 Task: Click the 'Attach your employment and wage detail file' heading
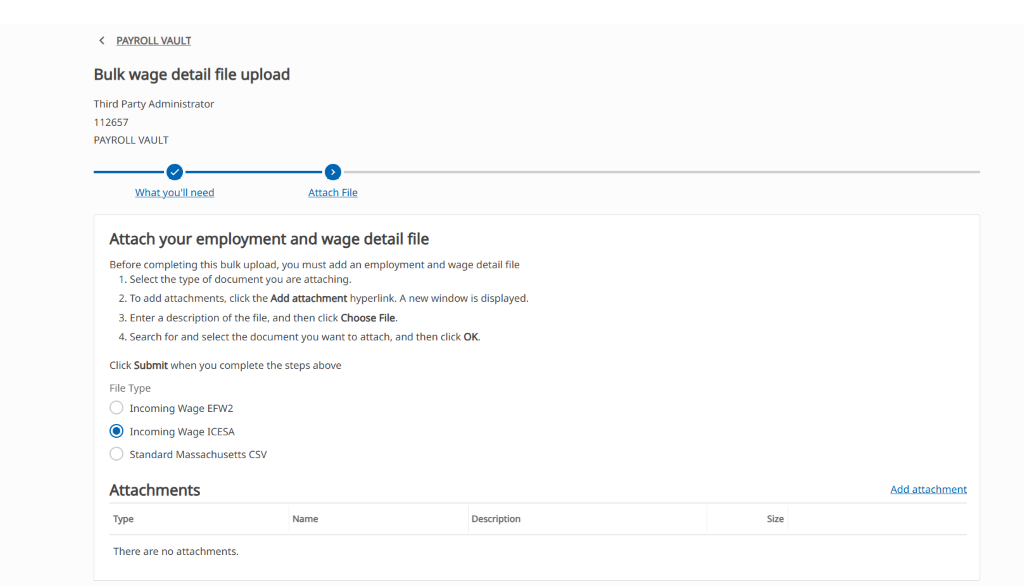pyautogui.click(x=269, y=239)
